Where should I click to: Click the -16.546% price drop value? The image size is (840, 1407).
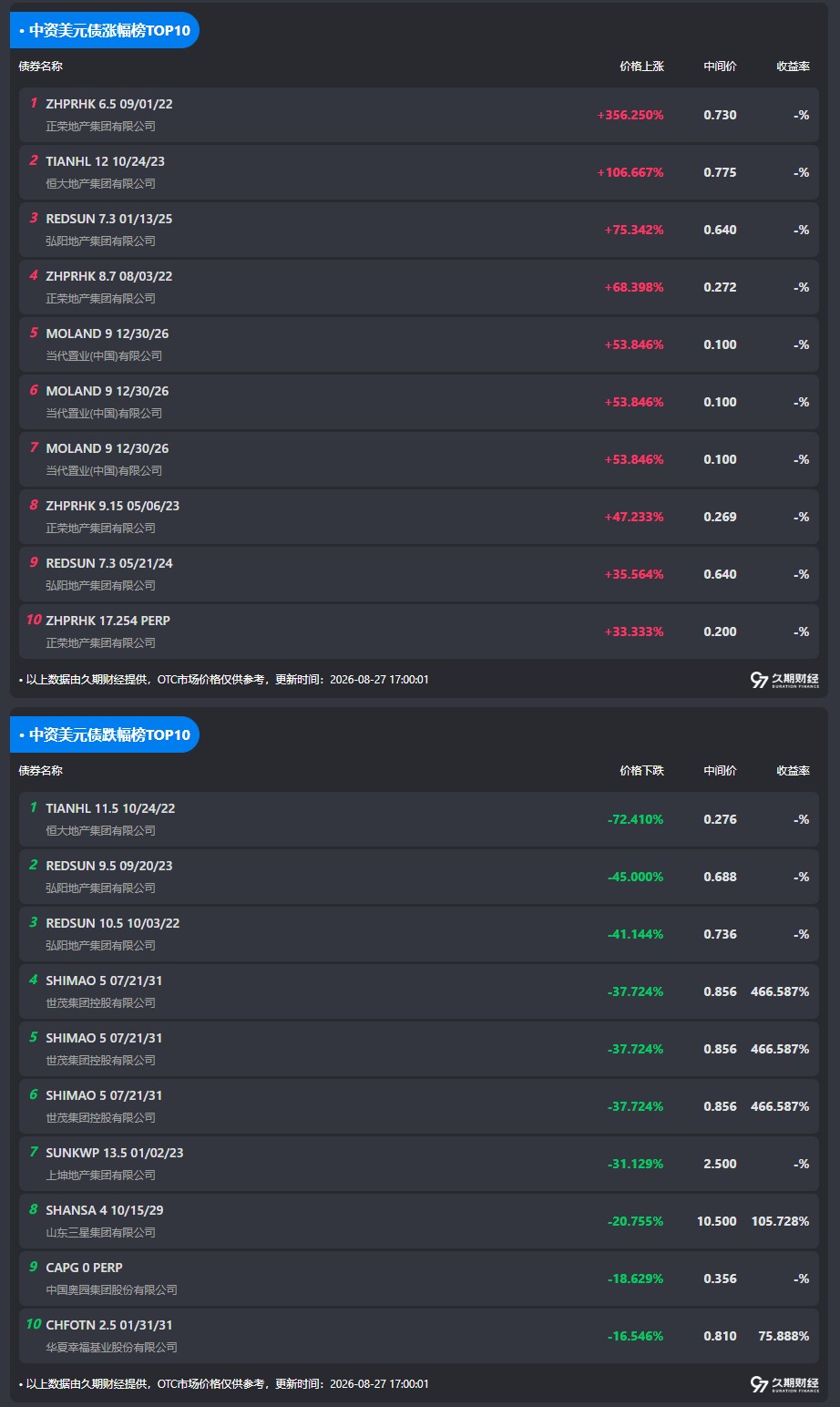636,1337
